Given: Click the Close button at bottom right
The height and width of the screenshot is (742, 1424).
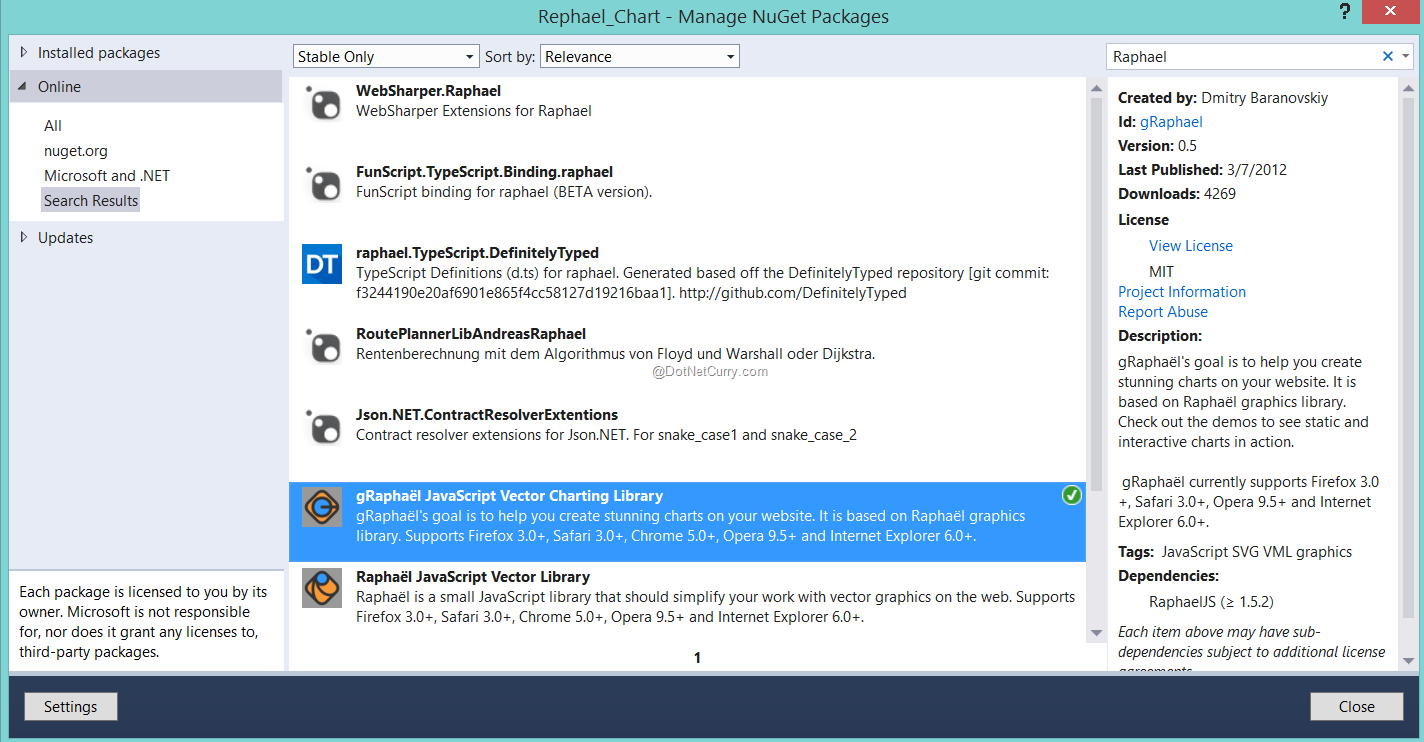Looking at the screenshot, I should point(1357,706).
